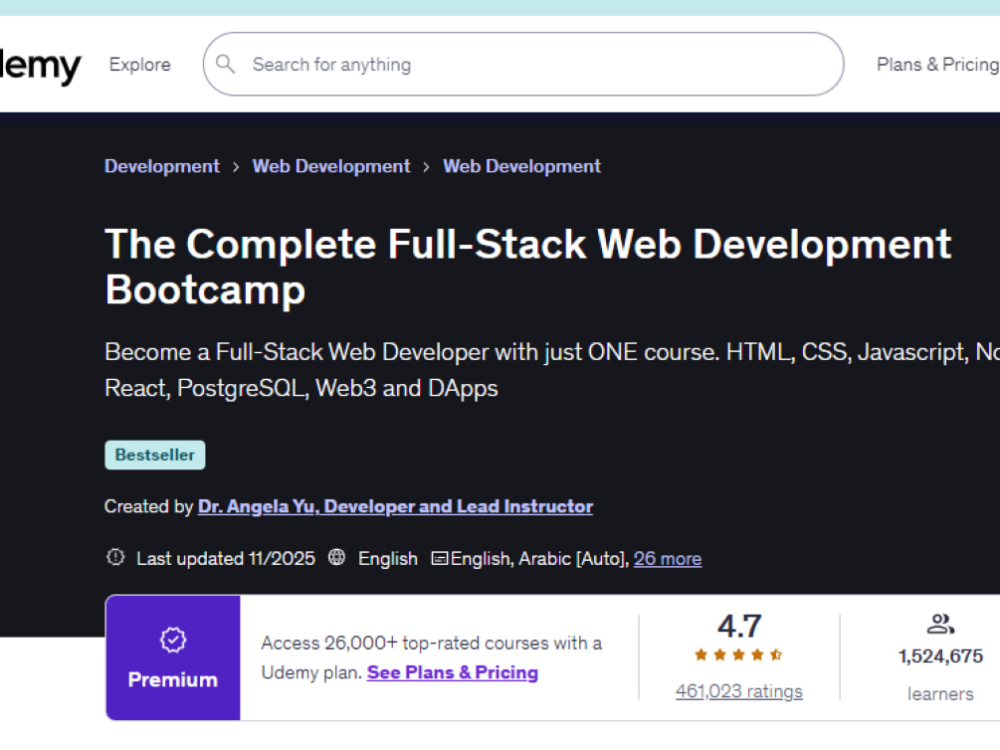
Task: Show 26 more caption languages
Action: [668, 559]
